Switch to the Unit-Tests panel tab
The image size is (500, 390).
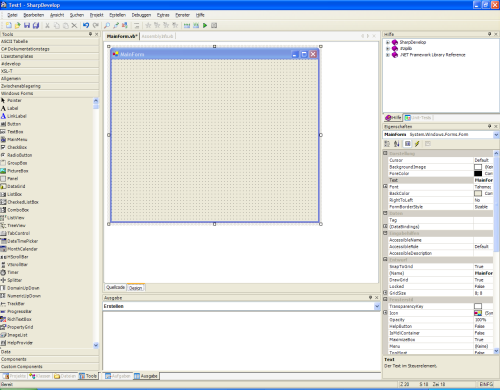418,118
